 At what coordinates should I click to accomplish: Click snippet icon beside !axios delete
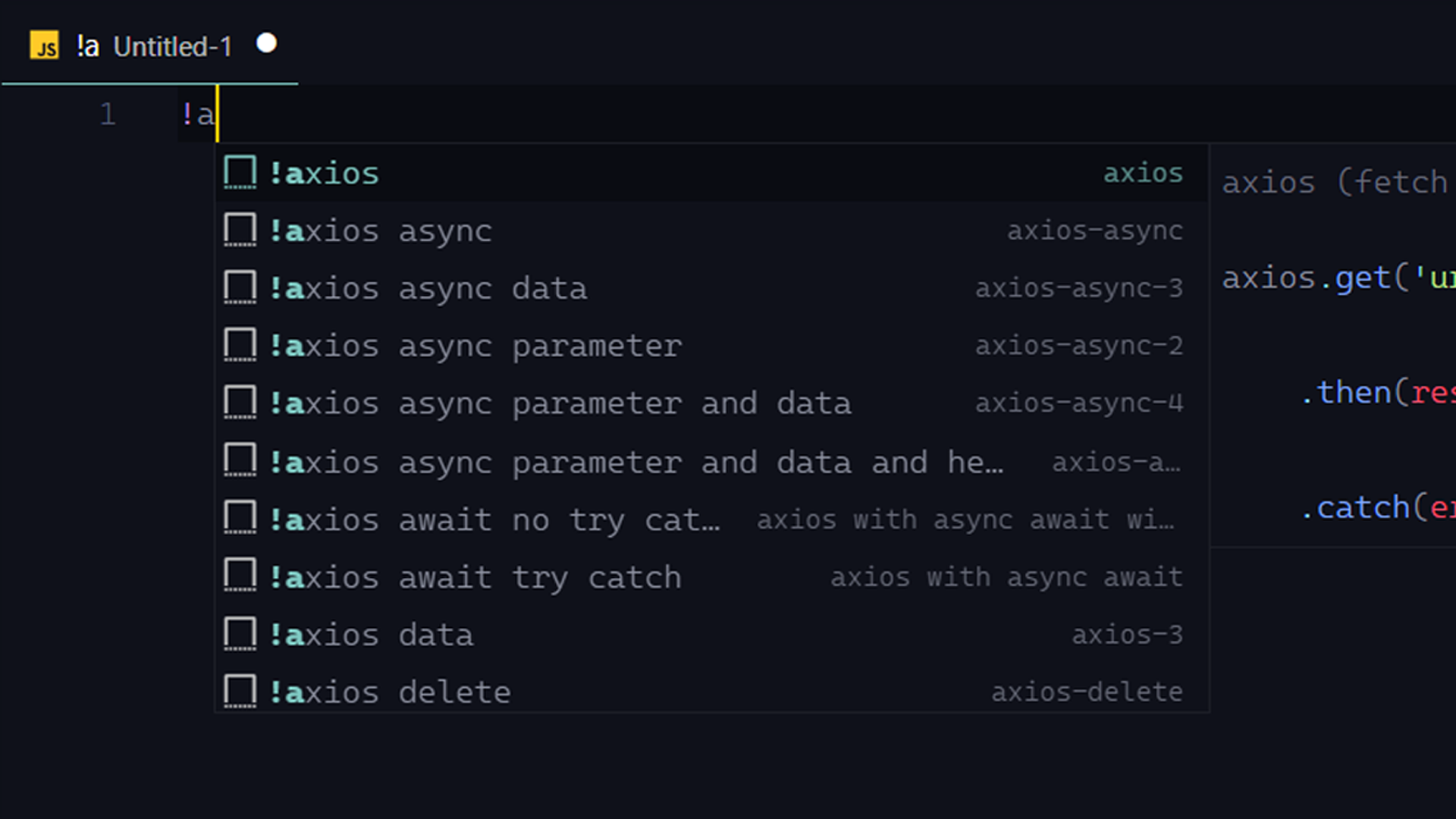click(240, 692)
